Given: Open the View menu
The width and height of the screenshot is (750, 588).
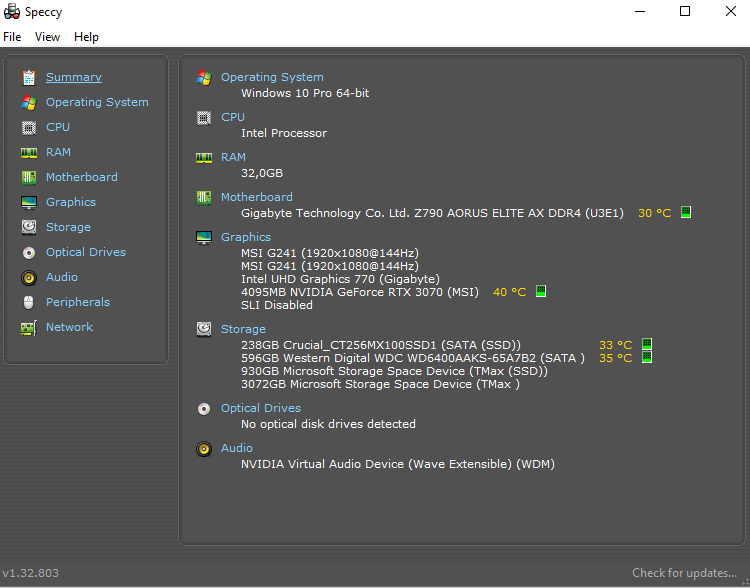Looking at the screenshot, I should click(47, 37).
